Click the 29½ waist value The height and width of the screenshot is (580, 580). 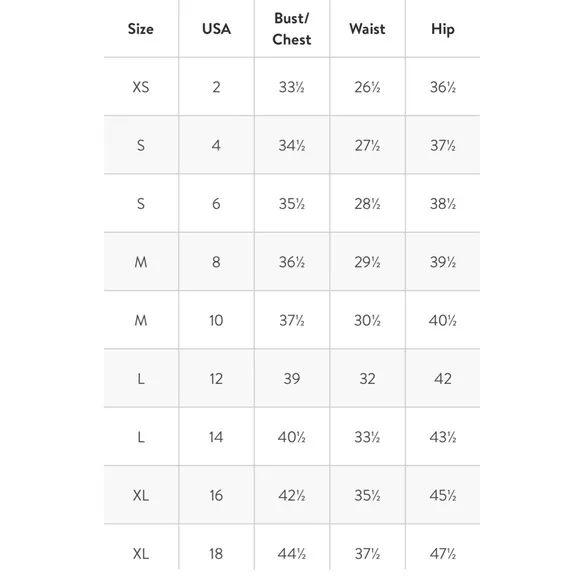click(x=367, y=262)
